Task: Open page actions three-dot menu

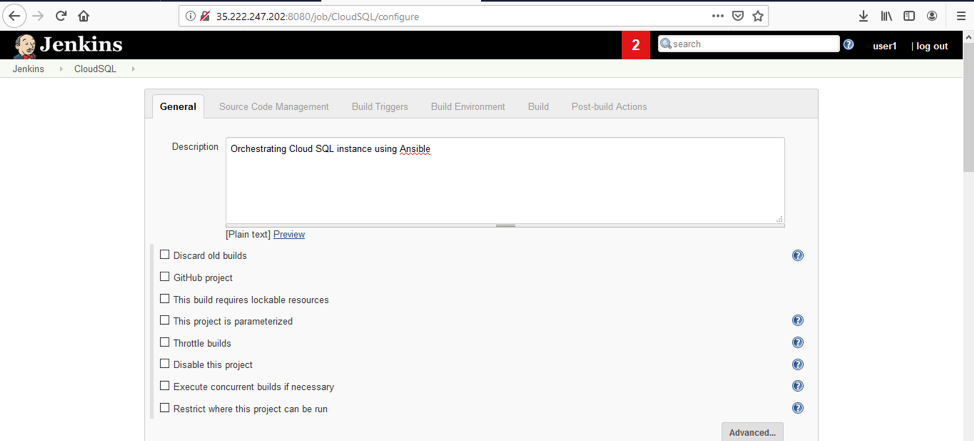Action: coord(717,16)
